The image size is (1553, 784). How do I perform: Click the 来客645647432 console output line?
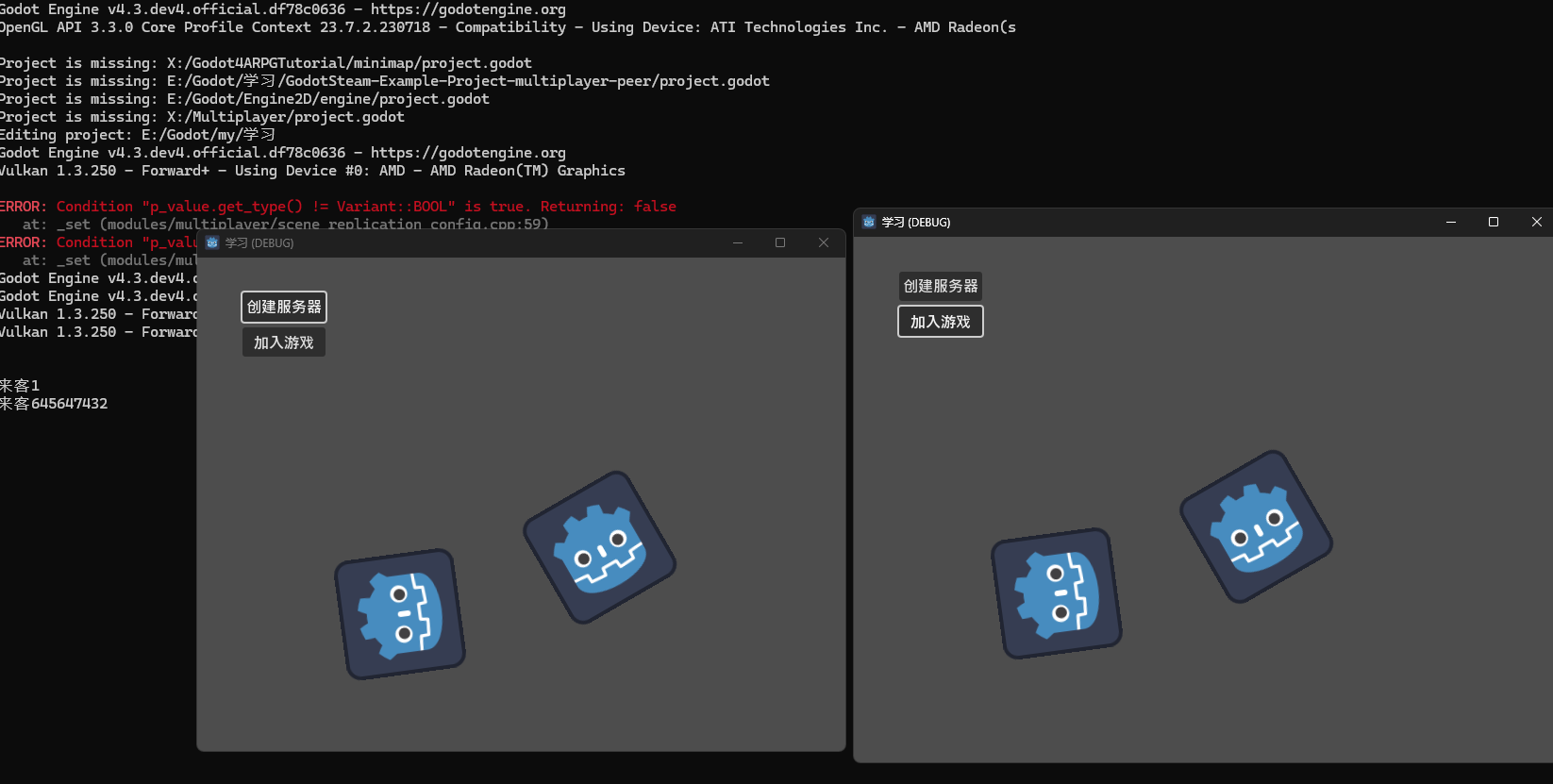(54, 404)
